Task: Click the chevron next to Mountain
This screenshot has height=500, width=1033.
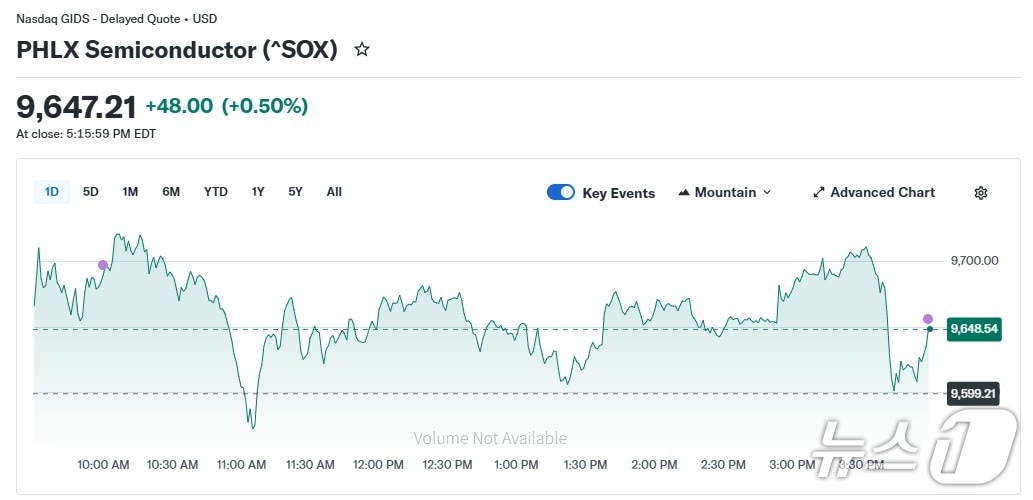Action: coord(767,192)
